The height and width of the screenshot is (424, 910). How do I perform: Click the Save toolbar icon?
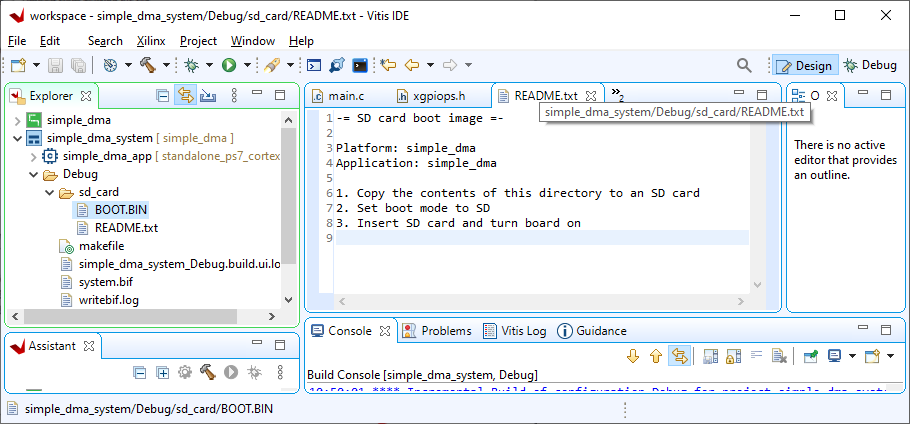click(55, 66)
